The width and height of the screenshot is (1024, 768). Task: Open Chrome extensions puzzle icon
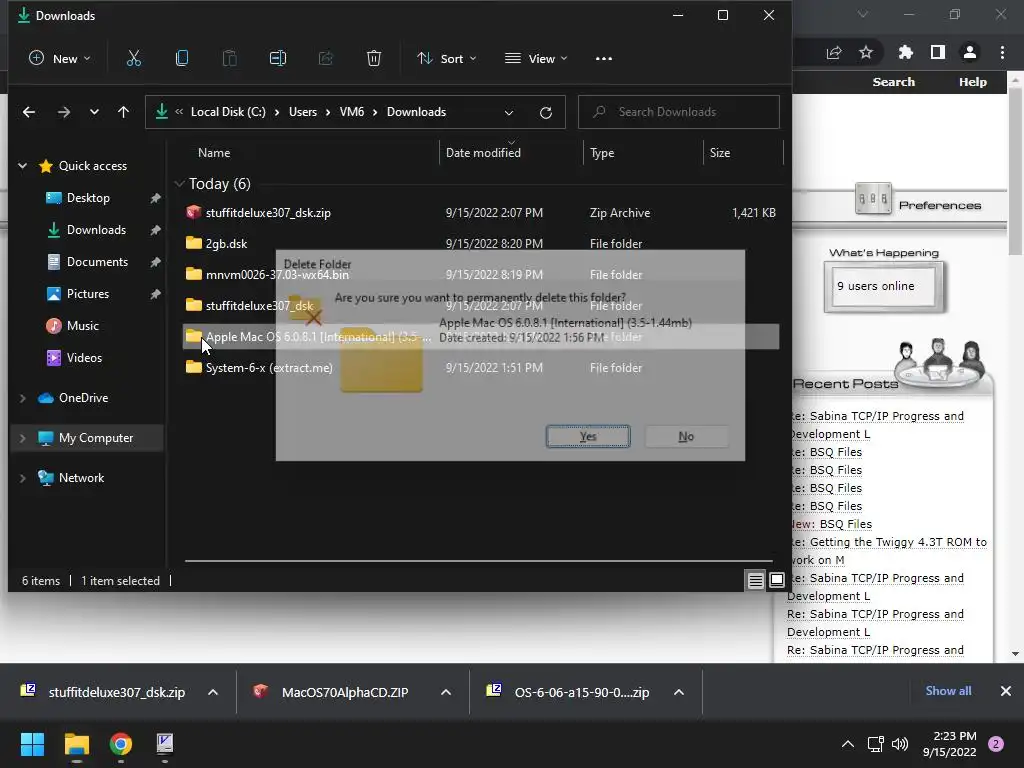(905, 52)
